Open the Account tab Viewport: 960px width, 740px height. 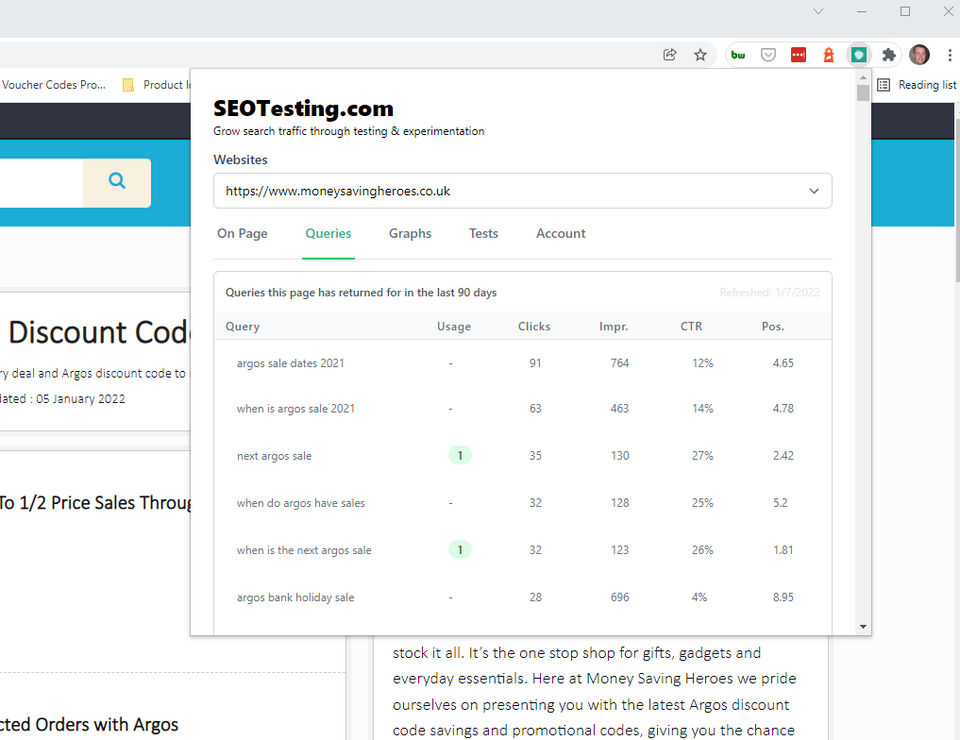pos(561,233)
